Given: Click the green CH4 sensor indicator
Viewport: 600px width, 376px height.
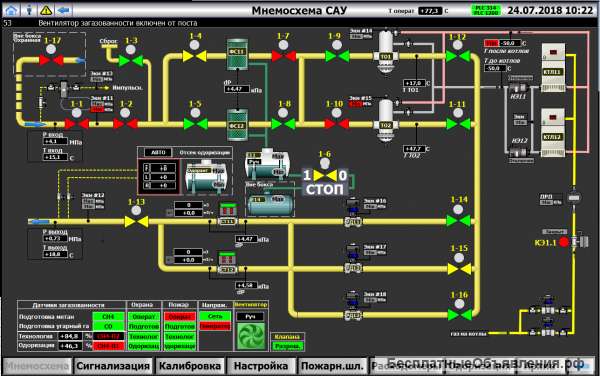Looking at the screenshot, I should [108, 317].
